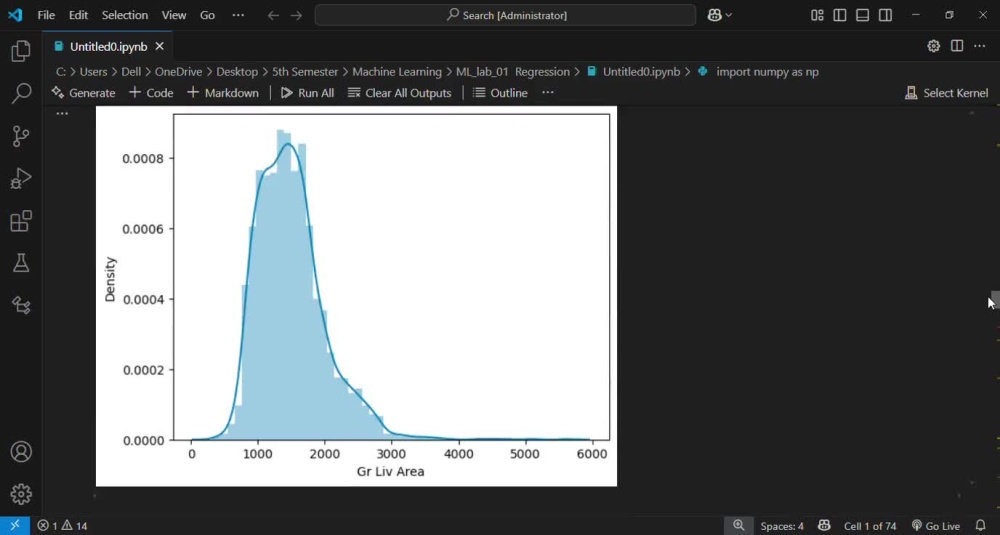Run All notebook cells

[x=307, y=93]
